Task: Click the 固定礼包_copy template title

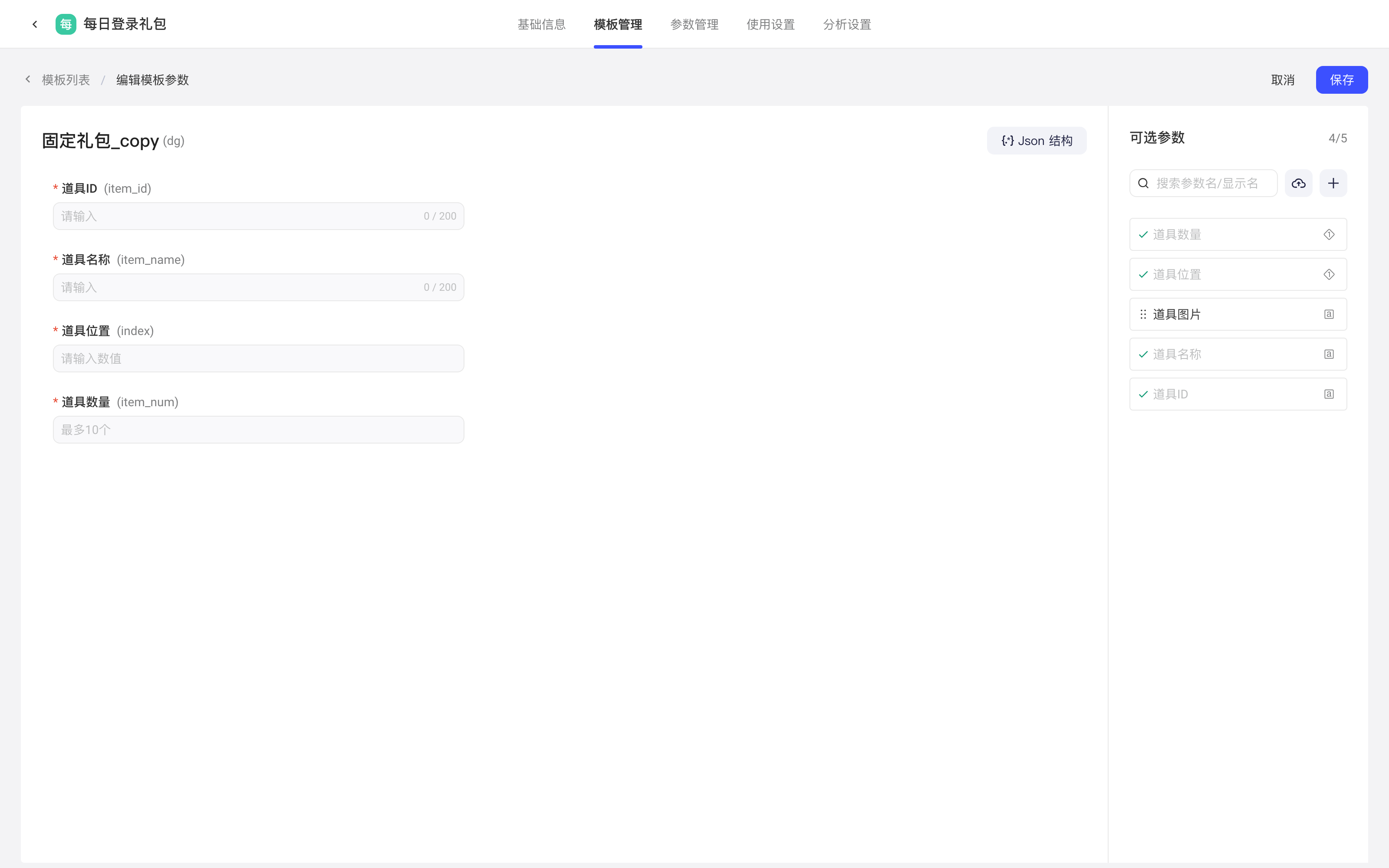Action: point(100,141)
